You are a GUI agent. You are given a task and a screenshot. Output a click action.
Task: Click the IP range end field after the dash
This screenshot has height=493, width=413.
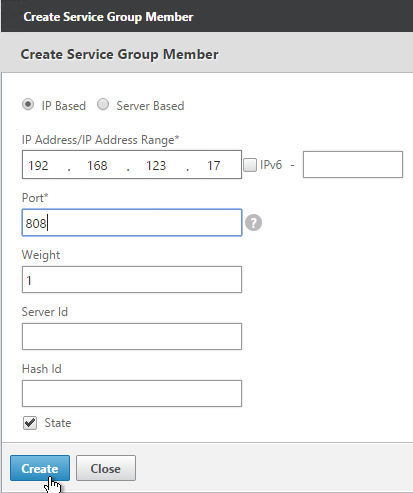pyautogui.click(x=353, y=165)
